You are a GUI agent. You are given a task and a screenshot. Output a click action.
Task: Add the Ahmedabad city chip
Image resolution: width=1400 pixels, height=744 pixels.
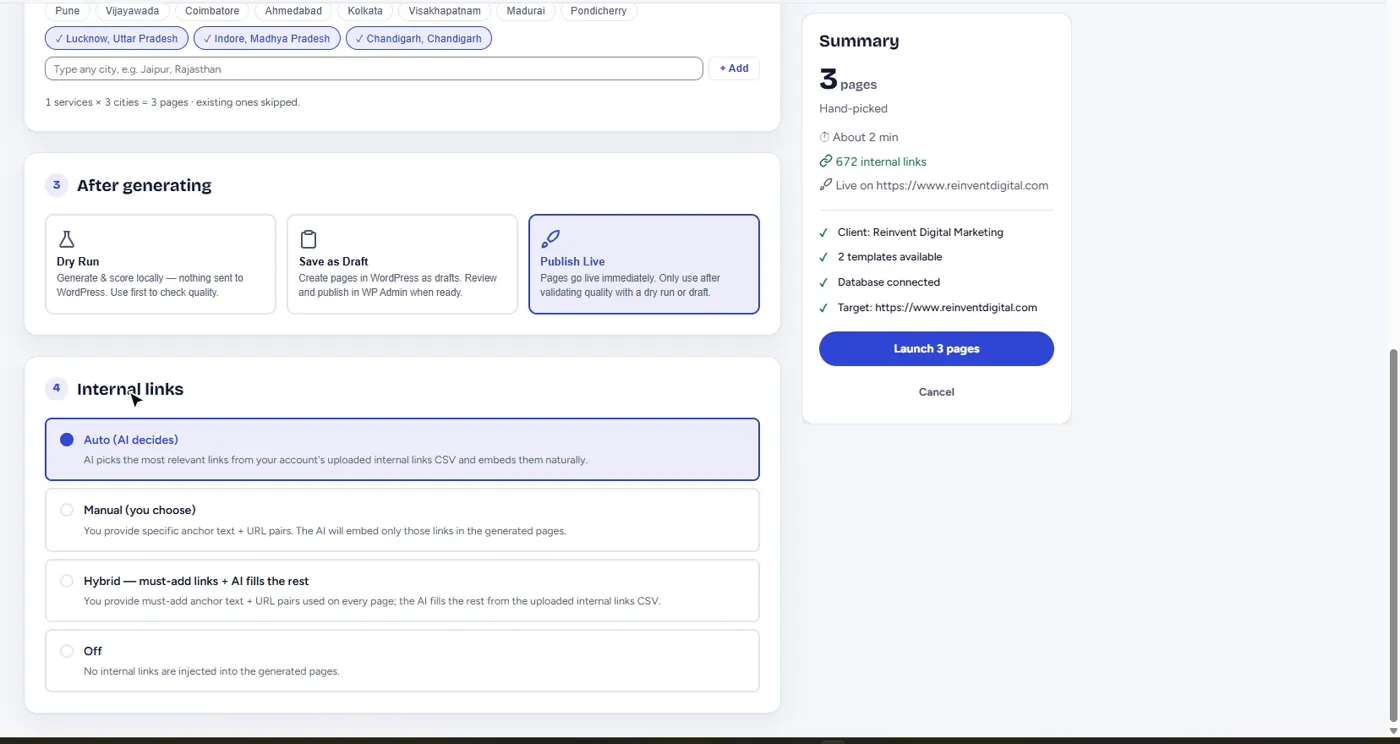(293, 11)
